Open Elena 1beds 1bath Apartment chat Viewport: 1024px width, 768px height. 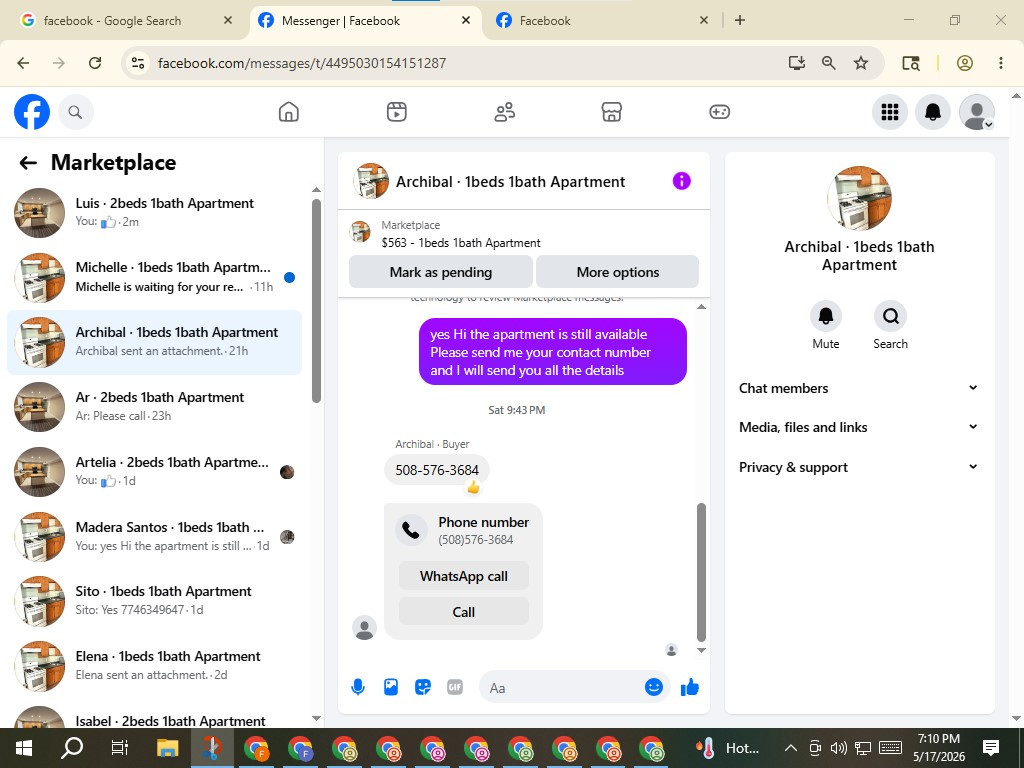154,665
